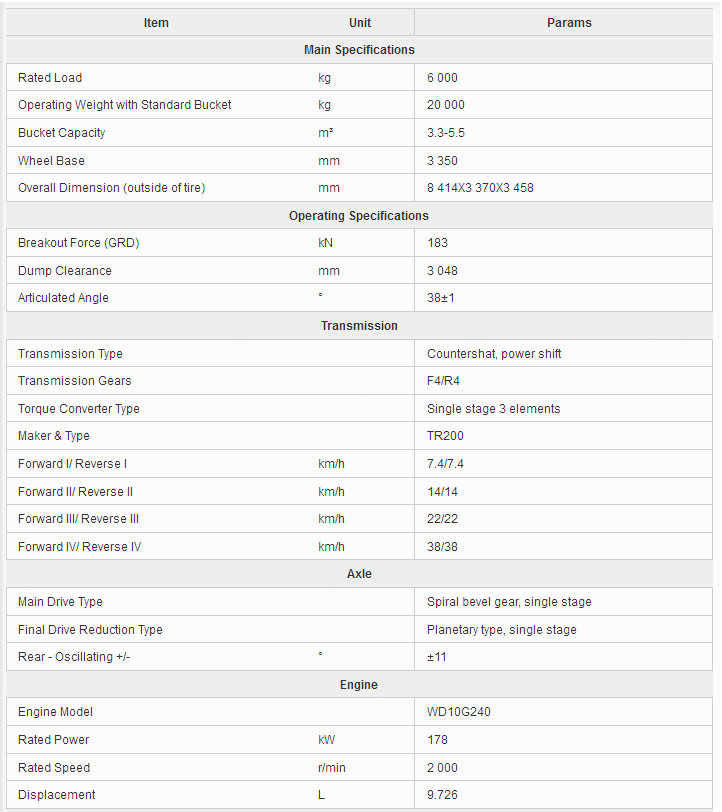Select the Axle section heading

tap(359, 574)
